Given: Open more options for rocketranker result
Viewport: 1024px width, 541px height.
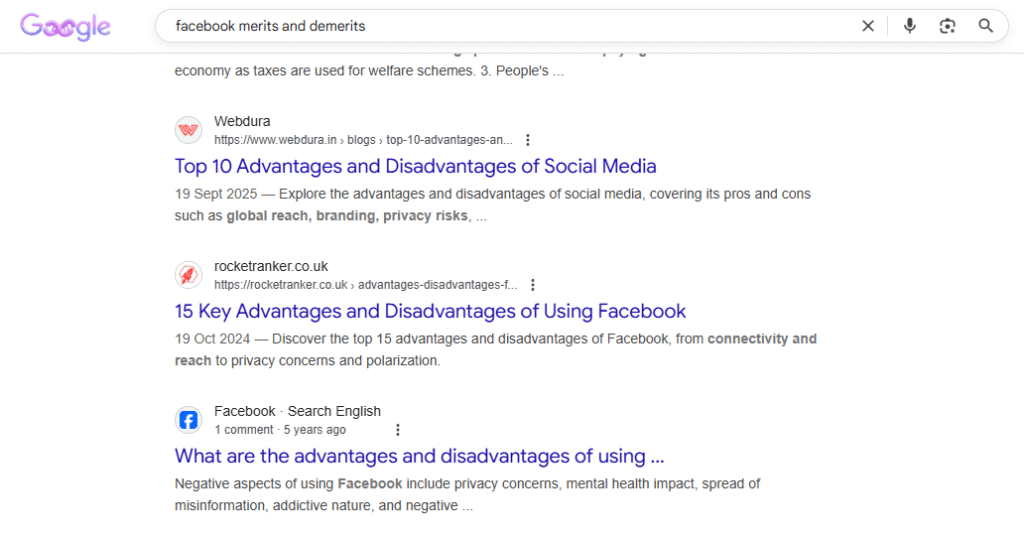Looking at the screenshot, I should (533, 285).
